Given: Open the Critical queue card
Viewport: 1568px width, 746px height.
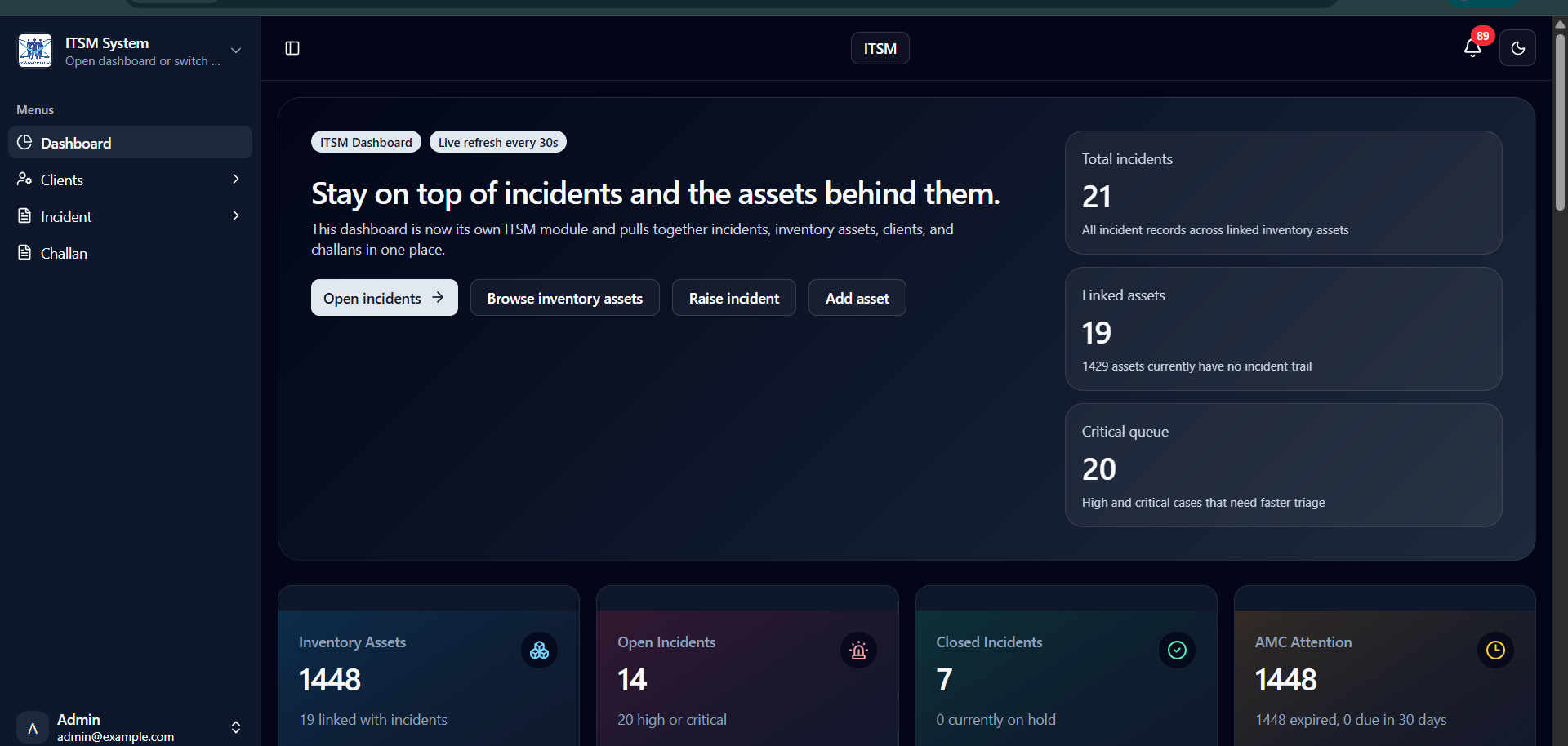Looking at the screenshot, I should coord(1283,465).
